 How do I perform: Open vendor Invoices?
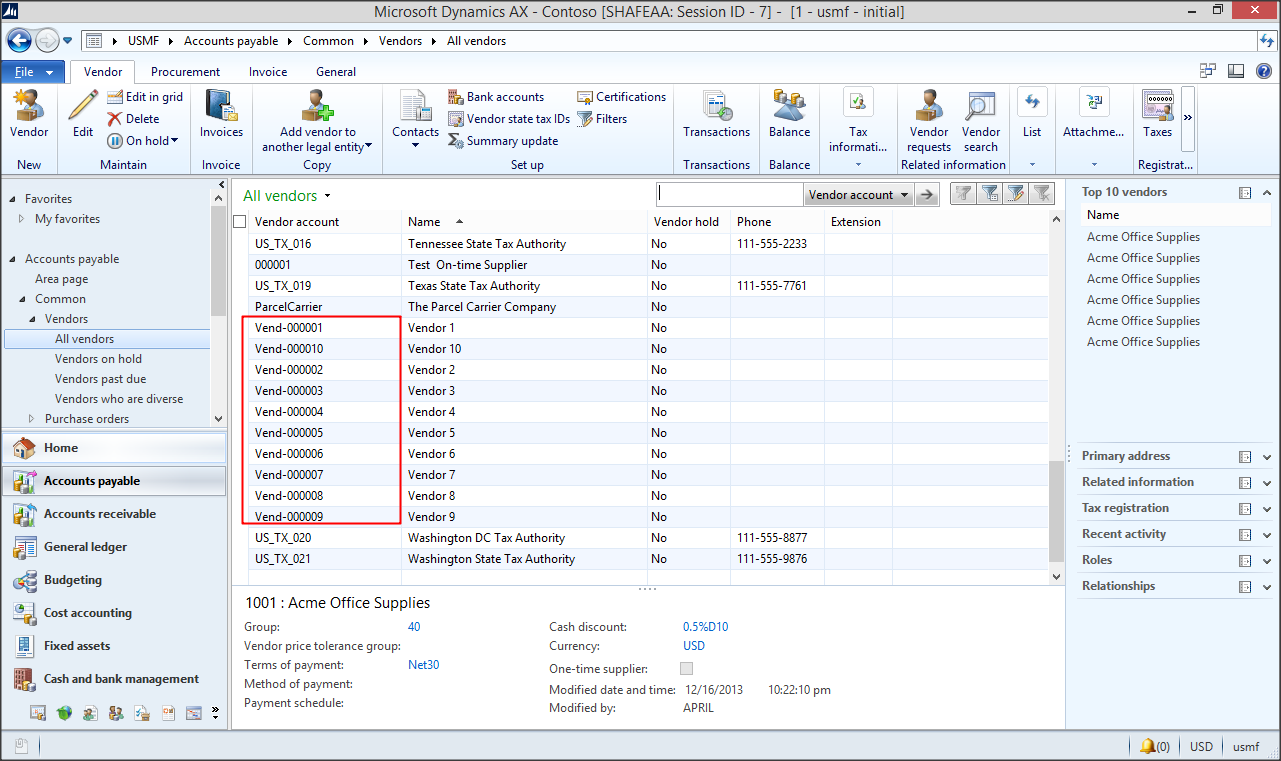221,114
